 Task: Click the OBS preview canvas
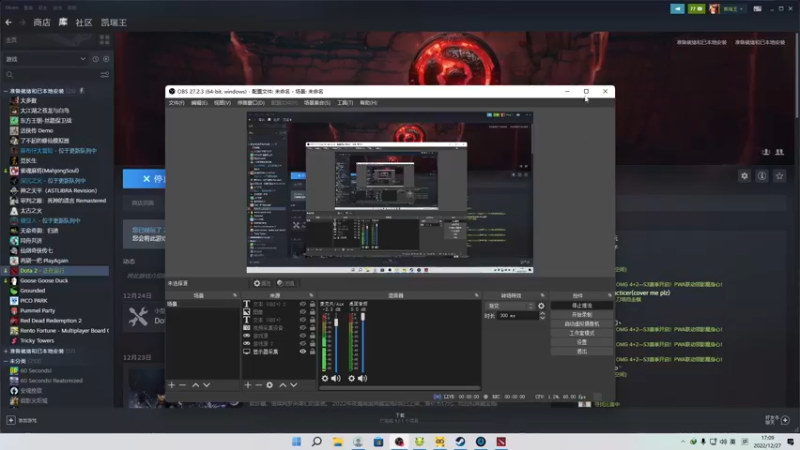[390, 192]
